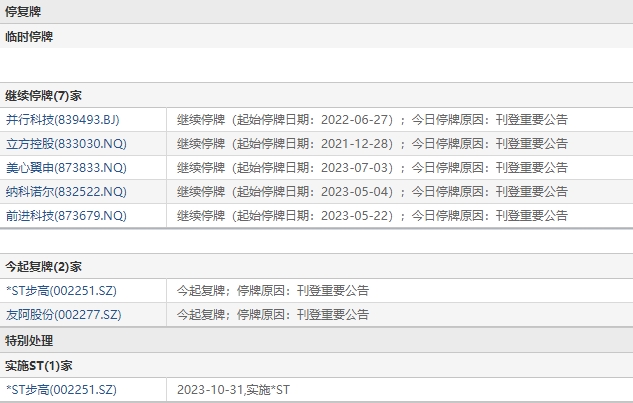Select suspension details dated 2023-05-04
Screen dimensions: 633x403
tap(372, 191)
